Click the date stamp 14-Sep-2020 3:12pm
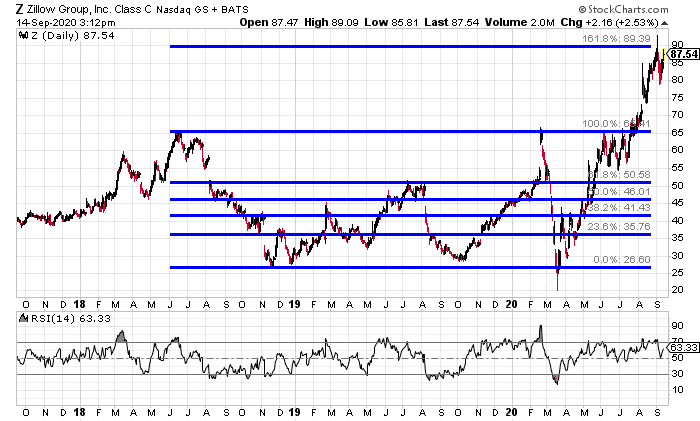Screen dimensions: 700x421 click(x=66, y=22)
